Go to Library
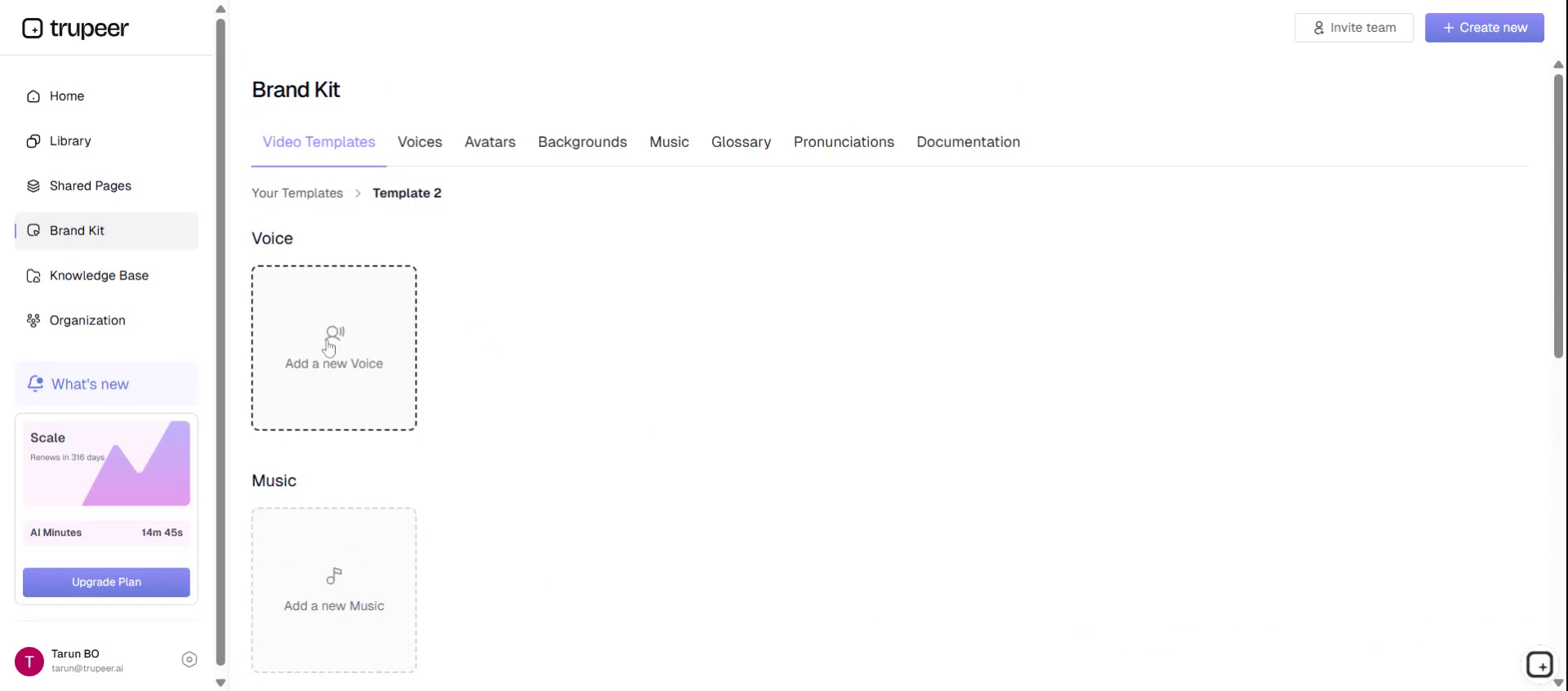 (x=106, y=141)
